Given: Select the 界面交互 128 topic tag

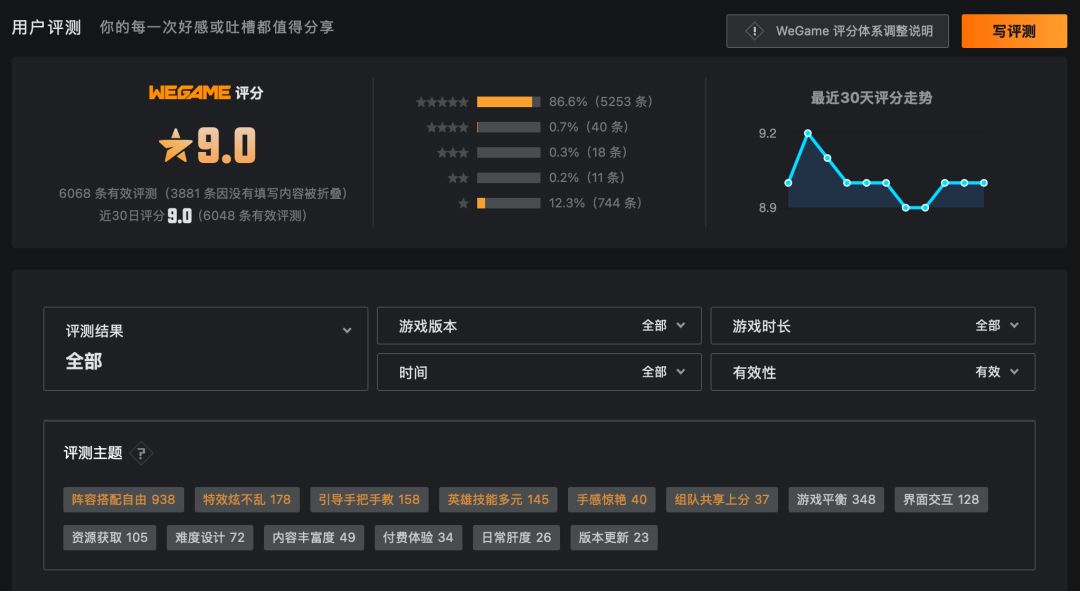Looking at the screenshot, I should coord(941,499).
